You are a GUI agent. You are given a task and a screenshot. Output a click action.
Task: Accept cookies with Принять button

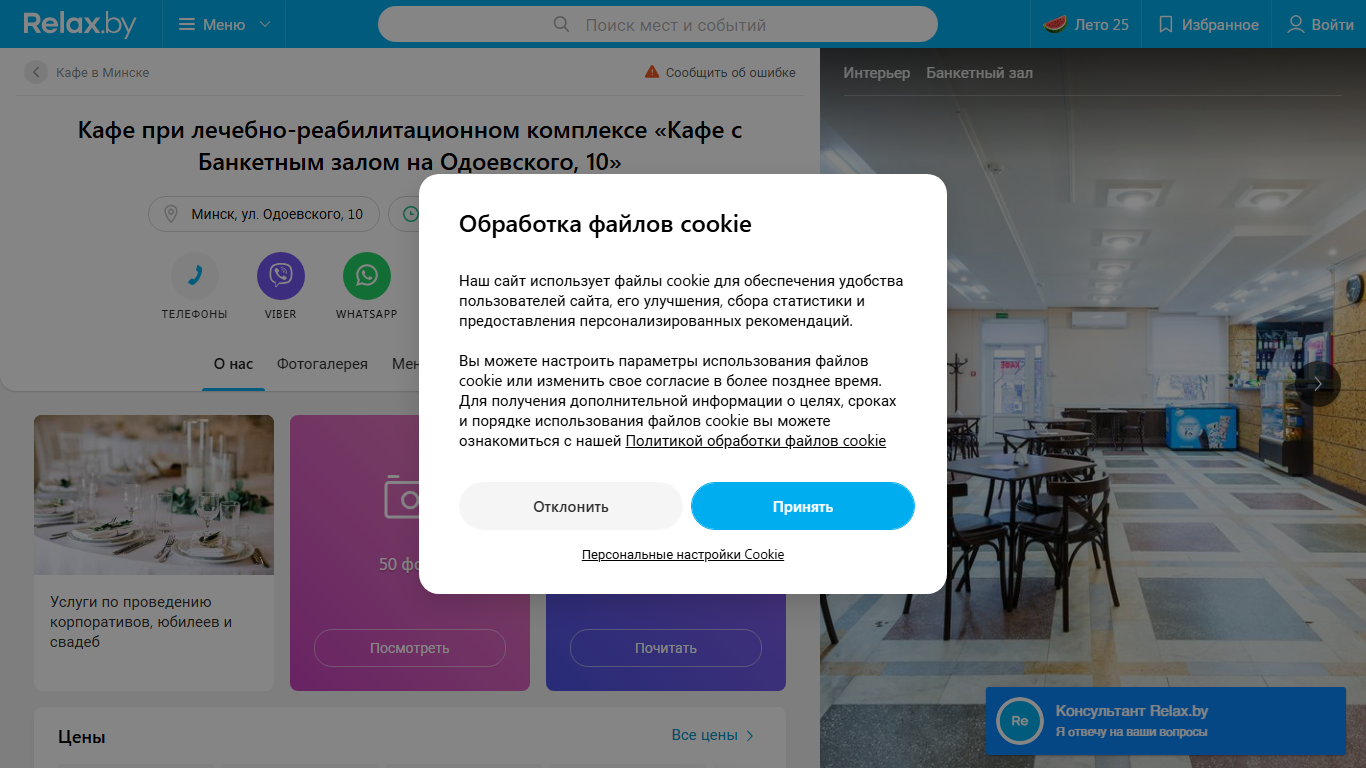click(x=803, y=506)
